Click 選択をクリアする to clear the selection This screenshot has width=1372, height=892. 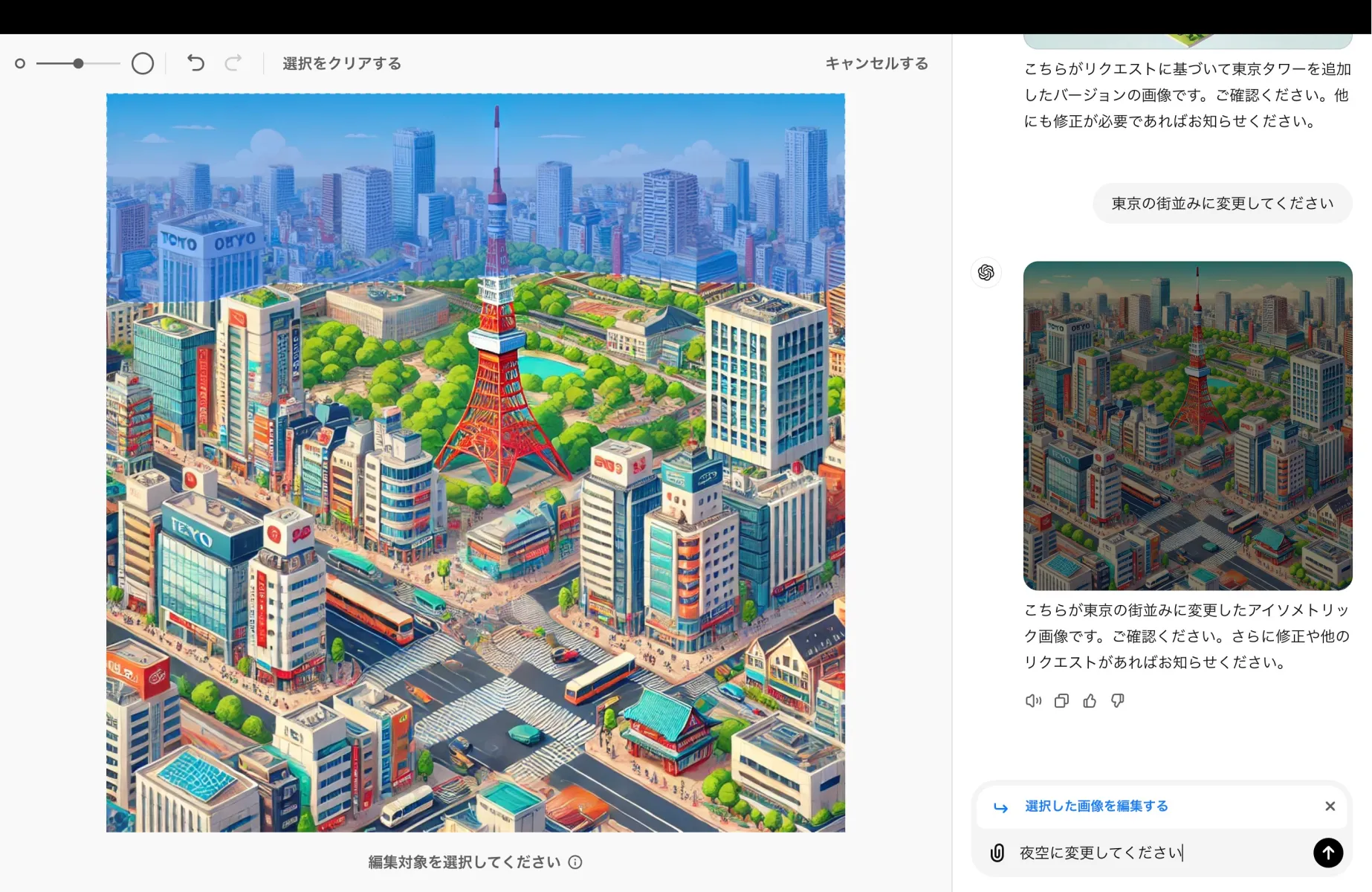tap(340, 63)
